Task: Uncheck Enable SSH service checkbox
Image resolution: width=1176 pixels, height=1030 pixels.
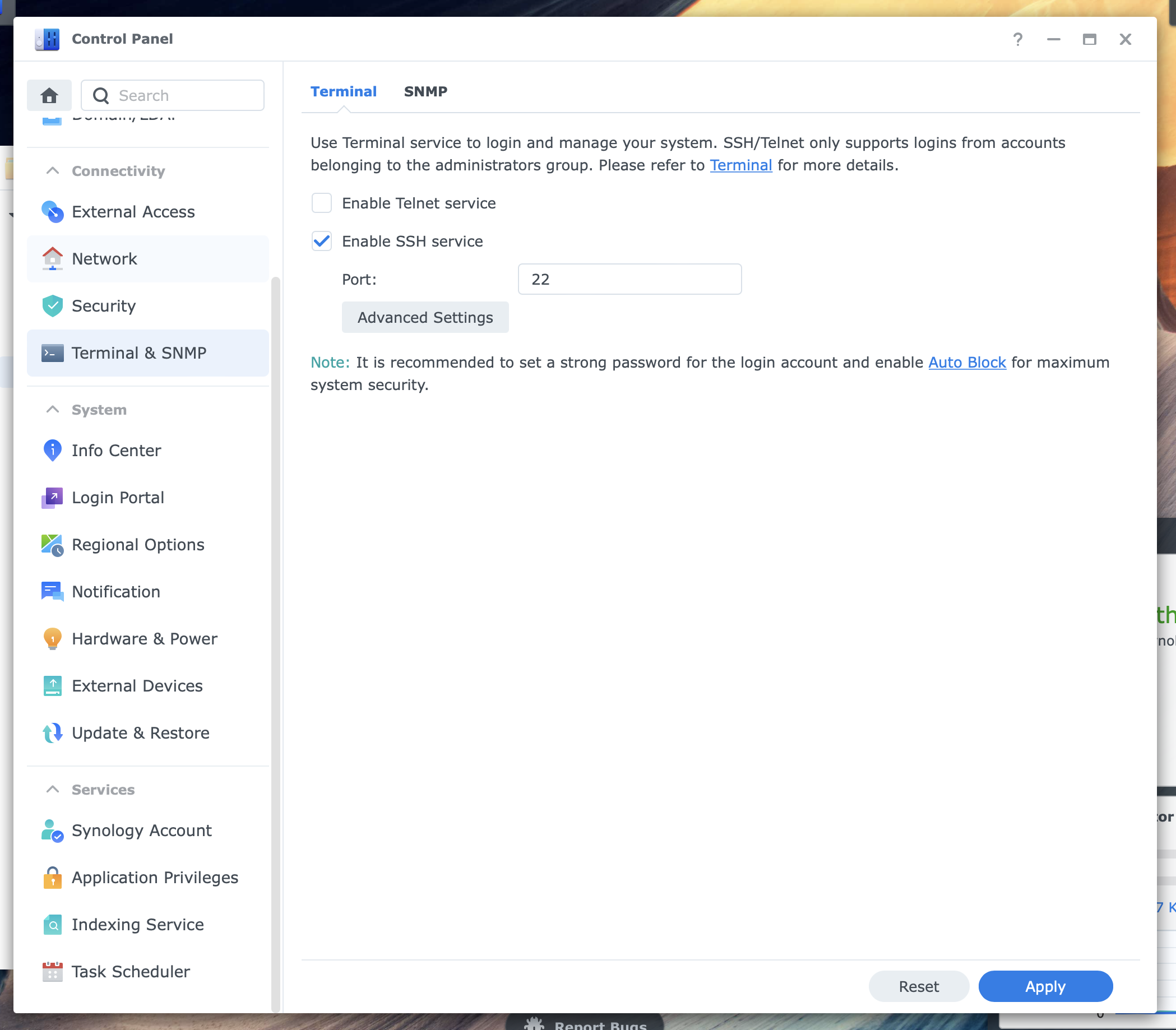Action: (x=322, y=242)
